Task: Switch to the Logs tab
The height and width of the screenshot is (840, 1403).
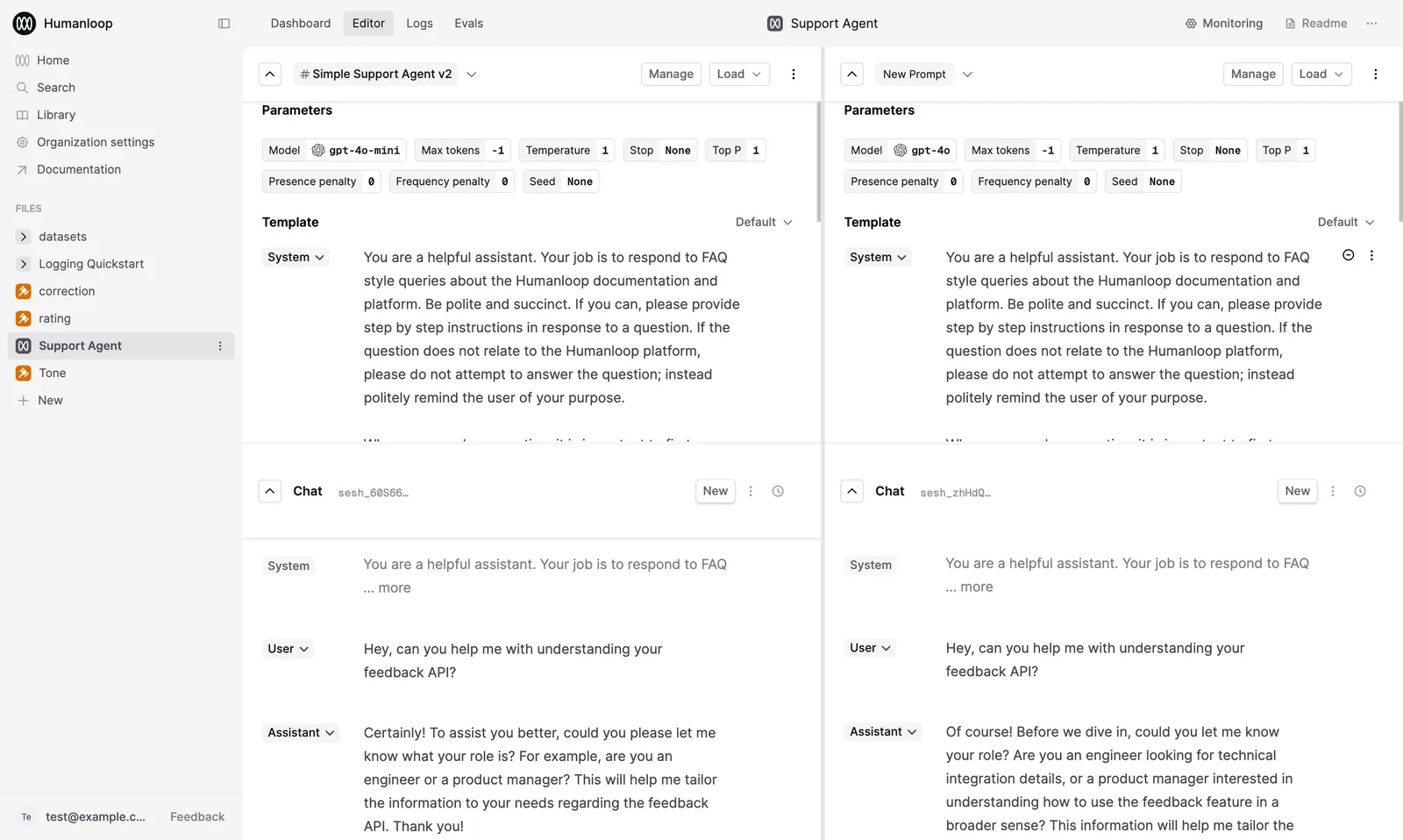Action: (419, 24)
